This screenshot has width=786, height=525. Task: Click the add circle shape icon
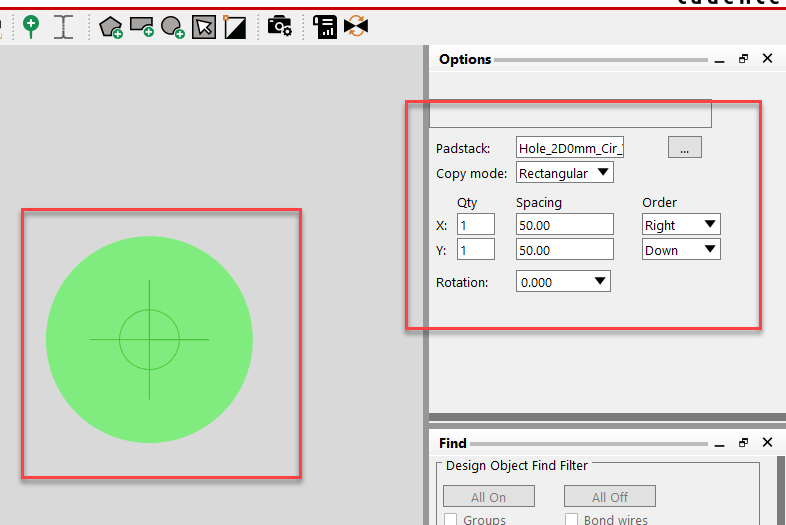coord(173,27)
